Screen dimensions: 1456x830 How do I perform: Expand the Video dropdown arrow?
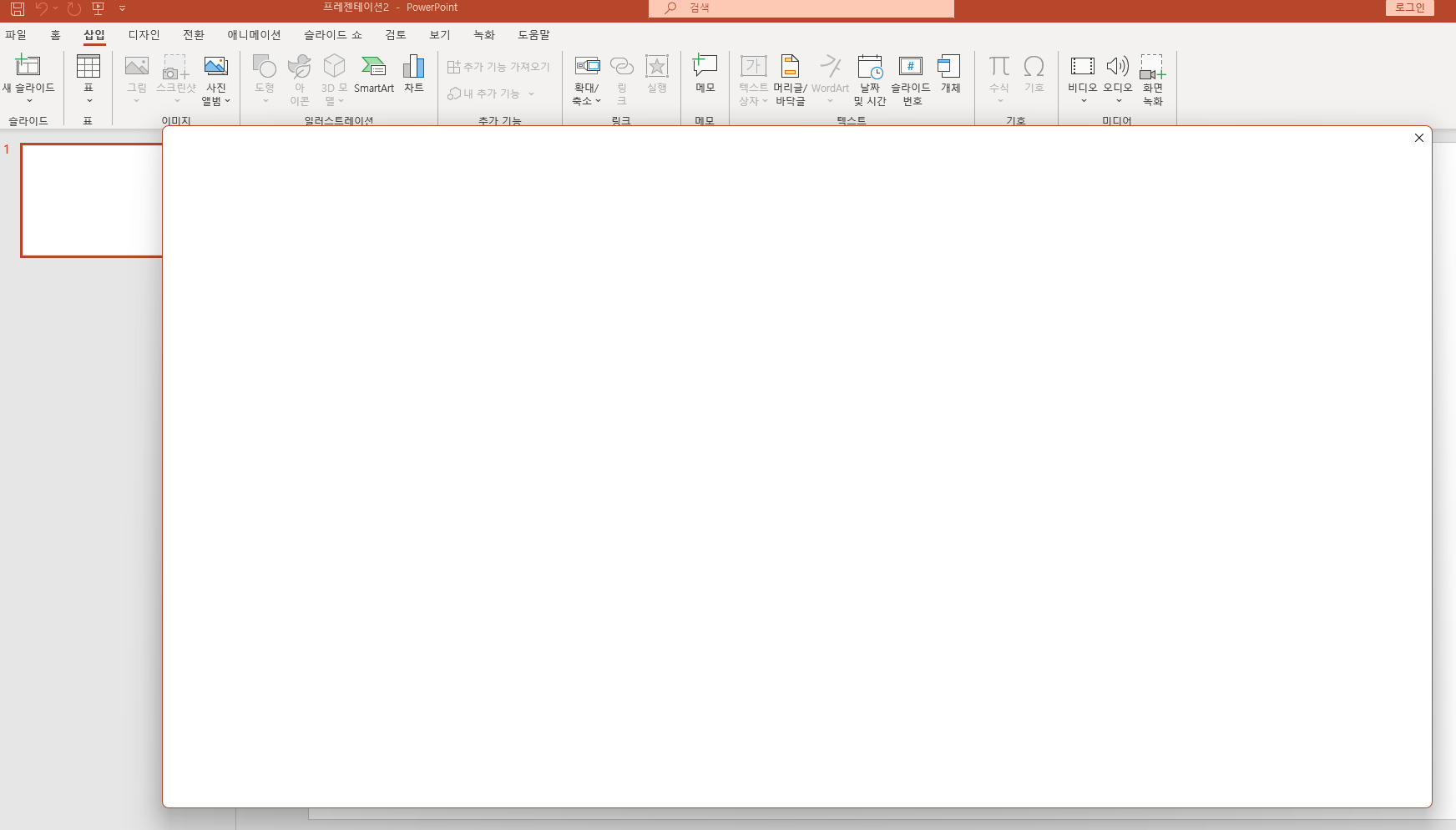pos(1084,101)
